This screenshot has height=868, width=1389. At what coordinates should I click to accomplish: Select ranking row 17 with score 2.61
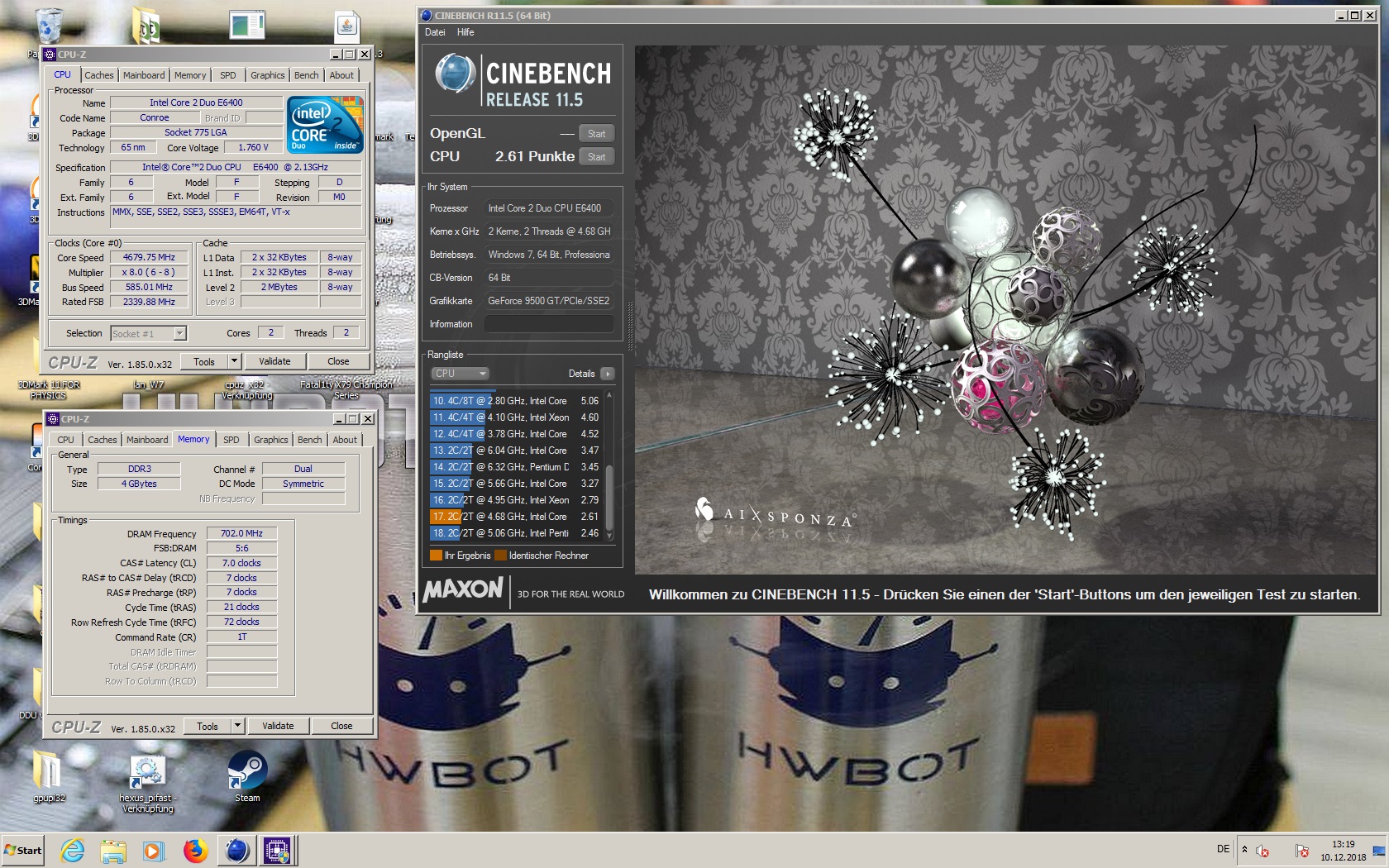516,517
